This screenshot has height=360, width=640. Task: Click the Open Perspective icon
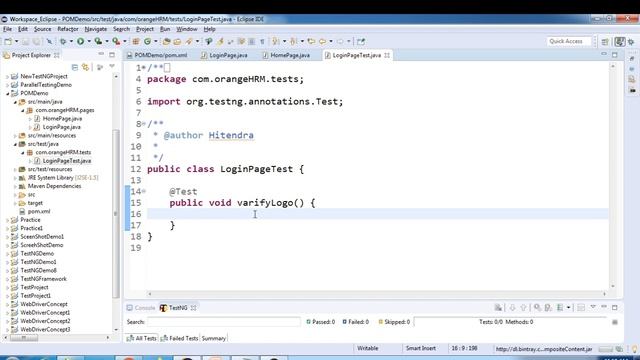coord(605,42)
